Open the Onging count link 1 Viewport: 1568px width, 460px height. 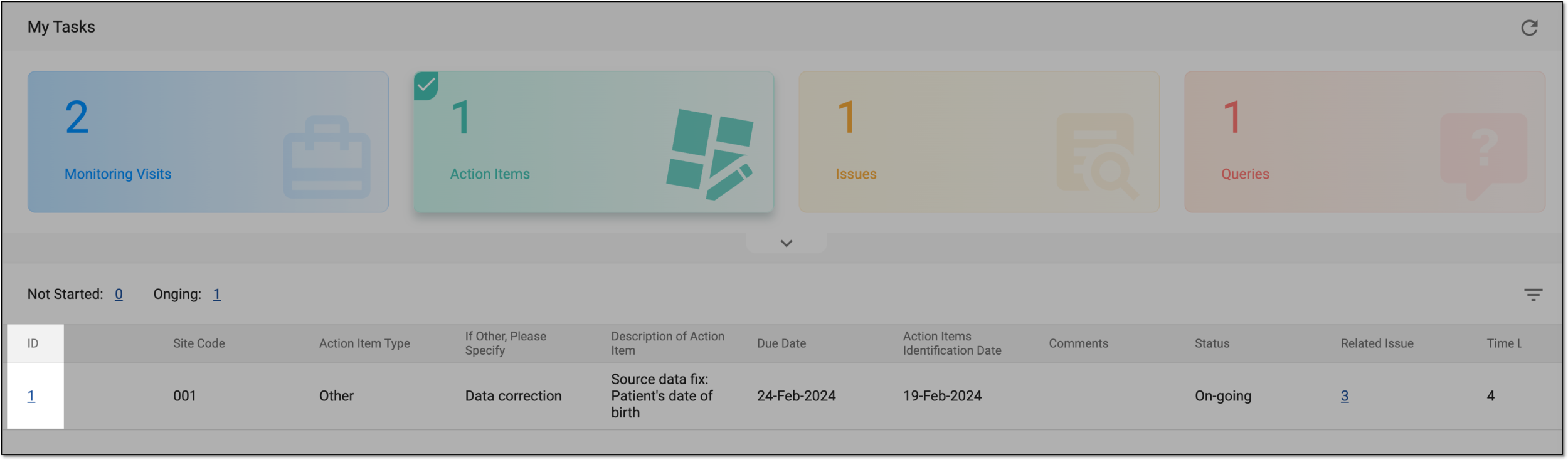tap(216, 294)
